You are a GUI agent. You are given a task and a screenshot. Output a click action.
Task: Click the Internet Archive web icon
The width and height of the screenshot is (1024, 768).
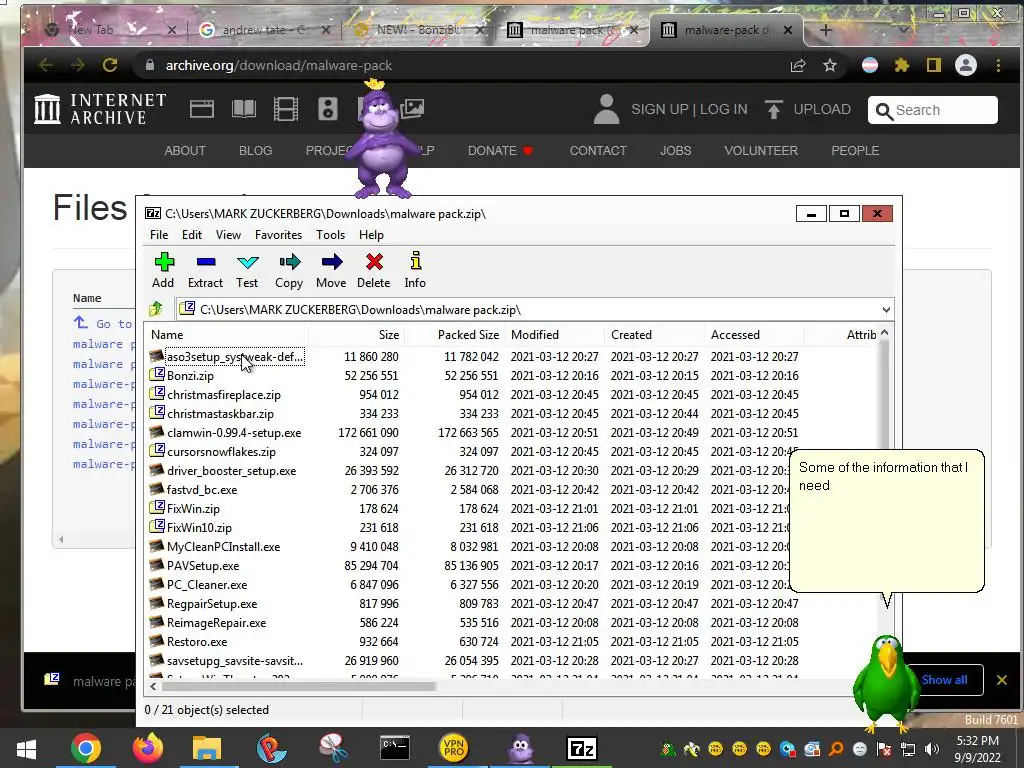202,109
